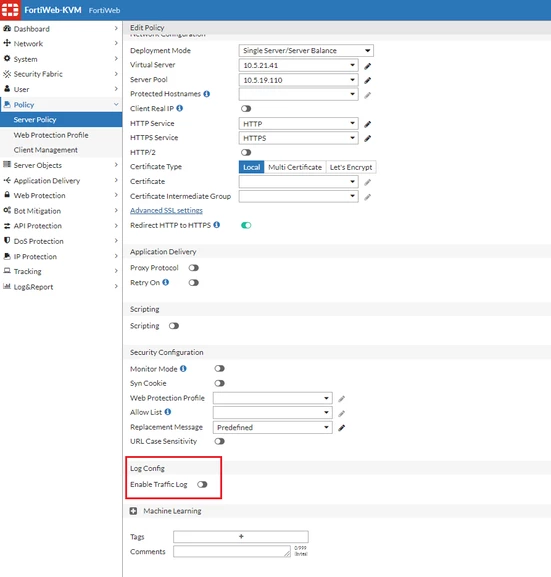This screenshot has height=577, width=551.
Task: Toggle Proxy Protocol switch
Action: (194, 268)
